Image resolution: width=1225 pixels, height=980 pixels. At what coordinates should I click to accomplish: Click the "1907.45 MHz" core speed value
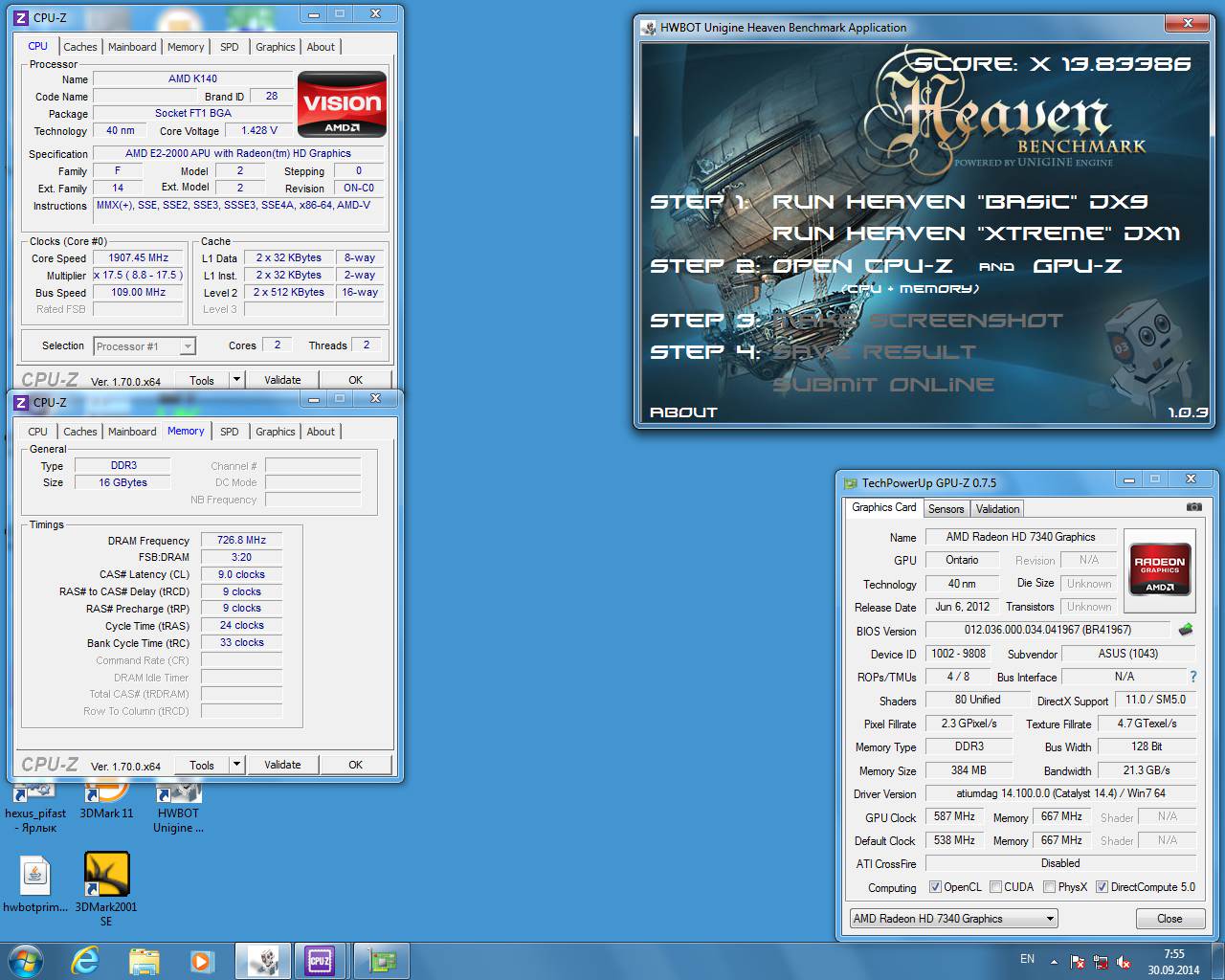coord(139,258)
